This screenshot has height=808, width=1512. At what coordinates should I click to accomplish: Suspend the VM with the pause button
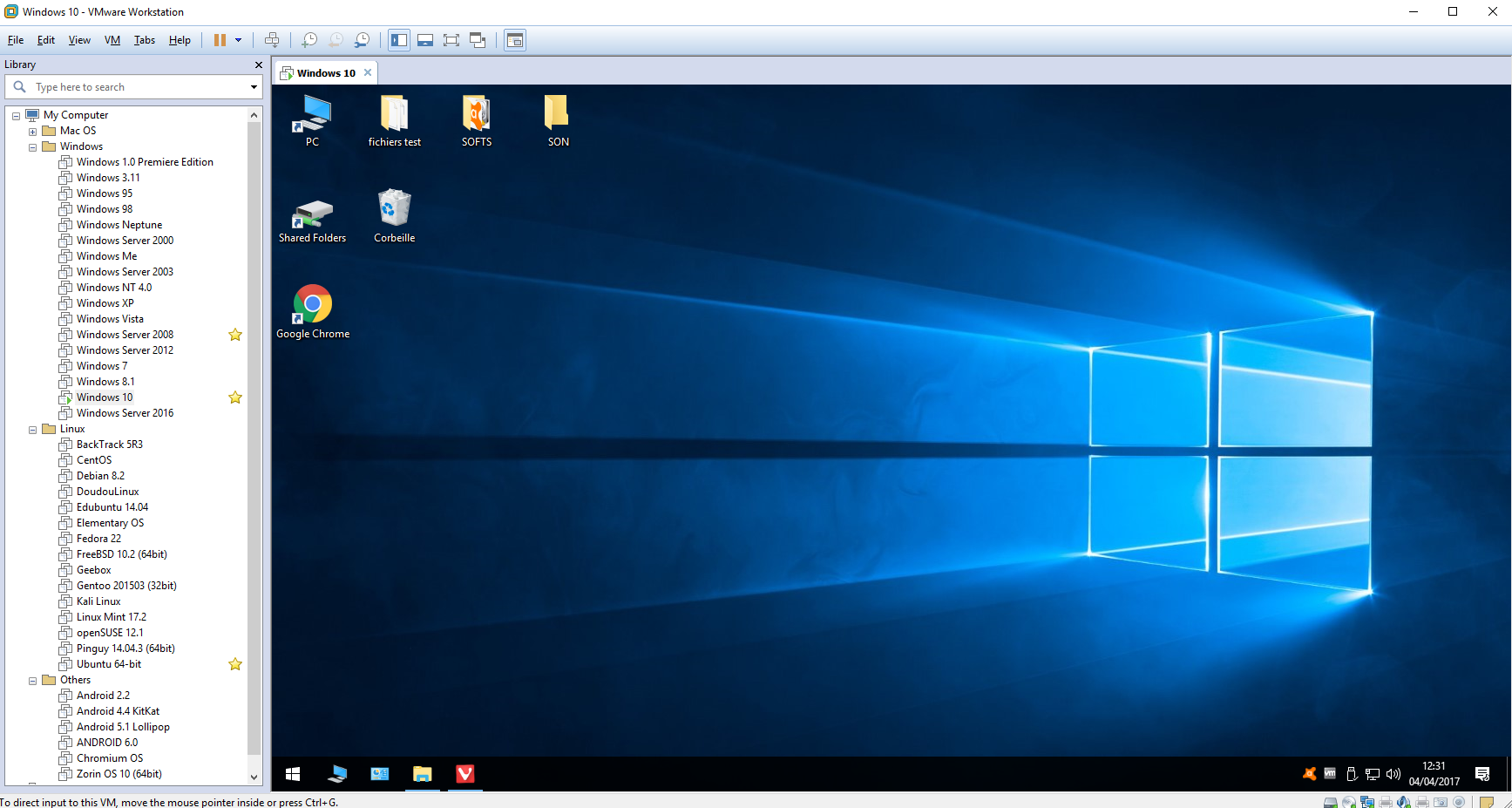click(220, 40)
